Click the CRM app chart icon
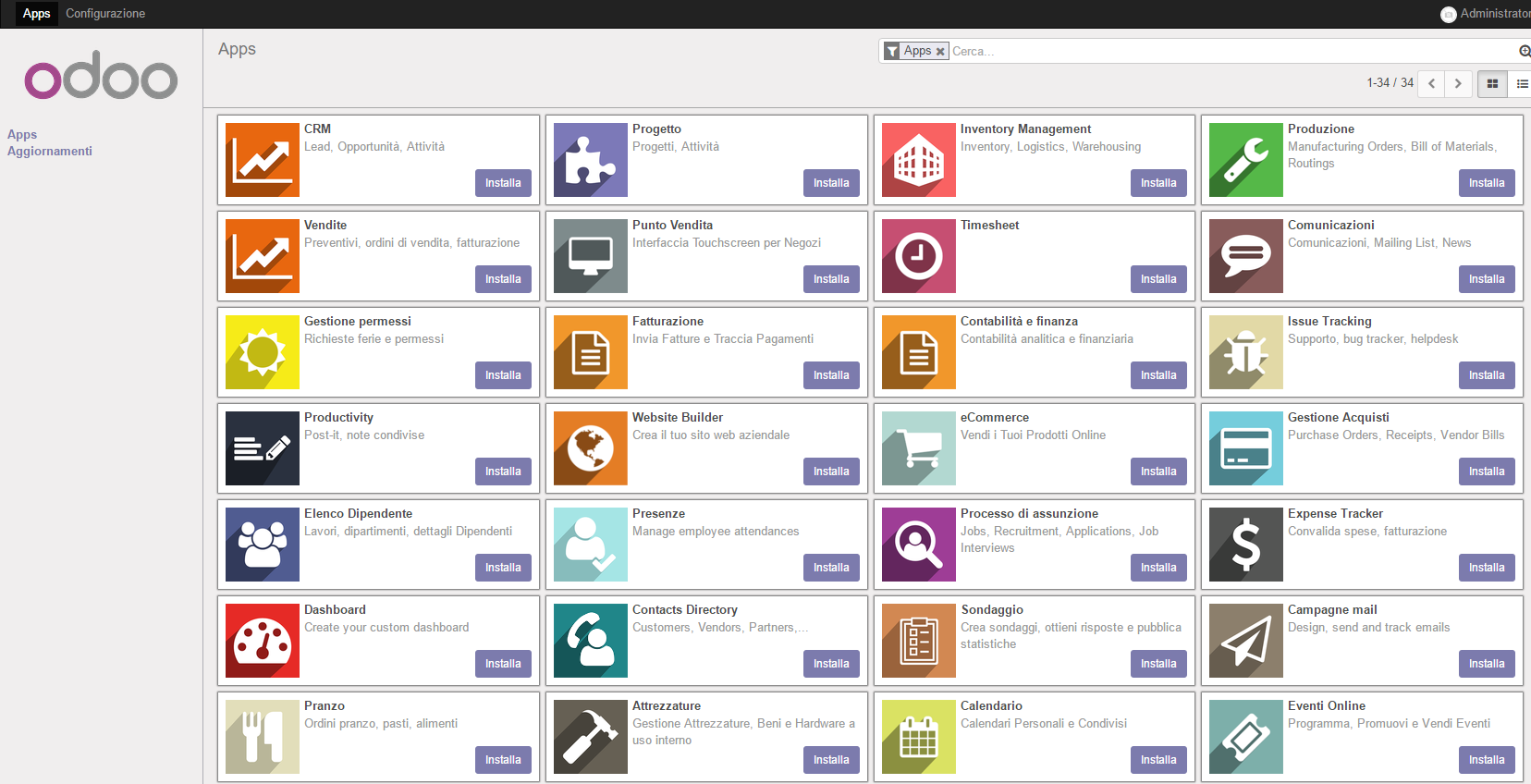1531x784 pixels. [263, 160]
